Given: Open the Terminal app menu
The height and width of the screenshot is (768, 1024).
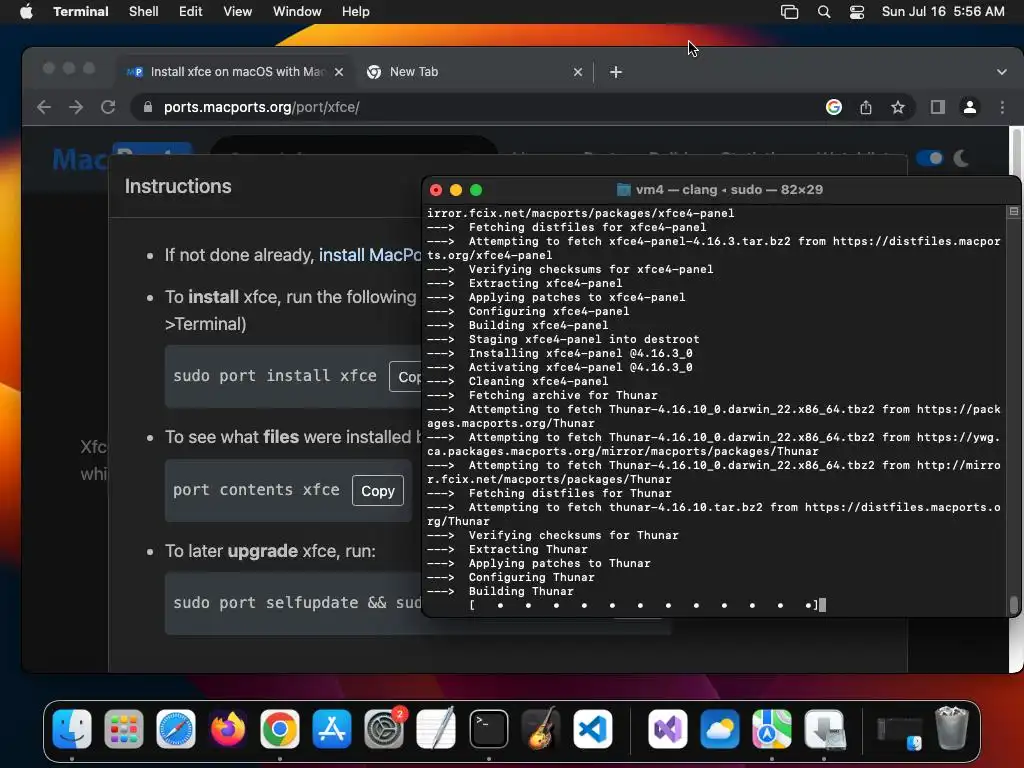Looking at the screenshot, I should point(80,11).
